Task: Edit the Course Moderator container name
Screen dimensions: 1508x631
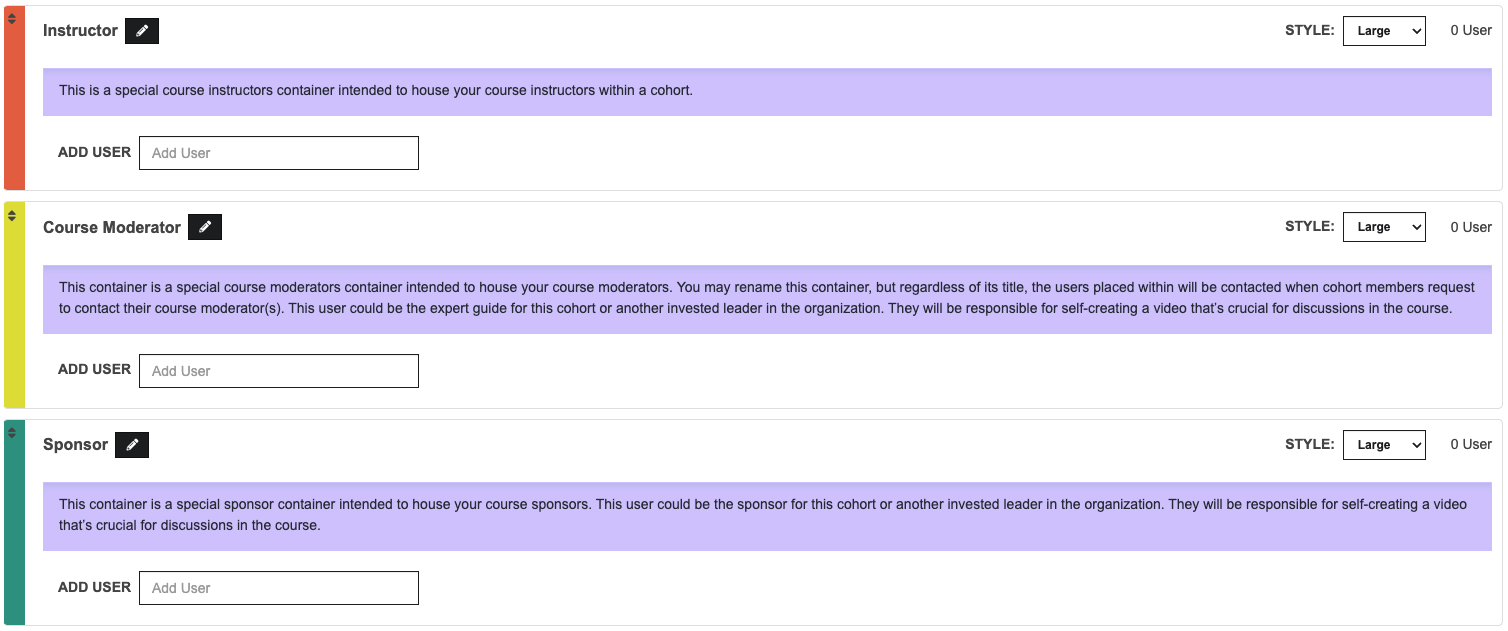Action: 205,227
